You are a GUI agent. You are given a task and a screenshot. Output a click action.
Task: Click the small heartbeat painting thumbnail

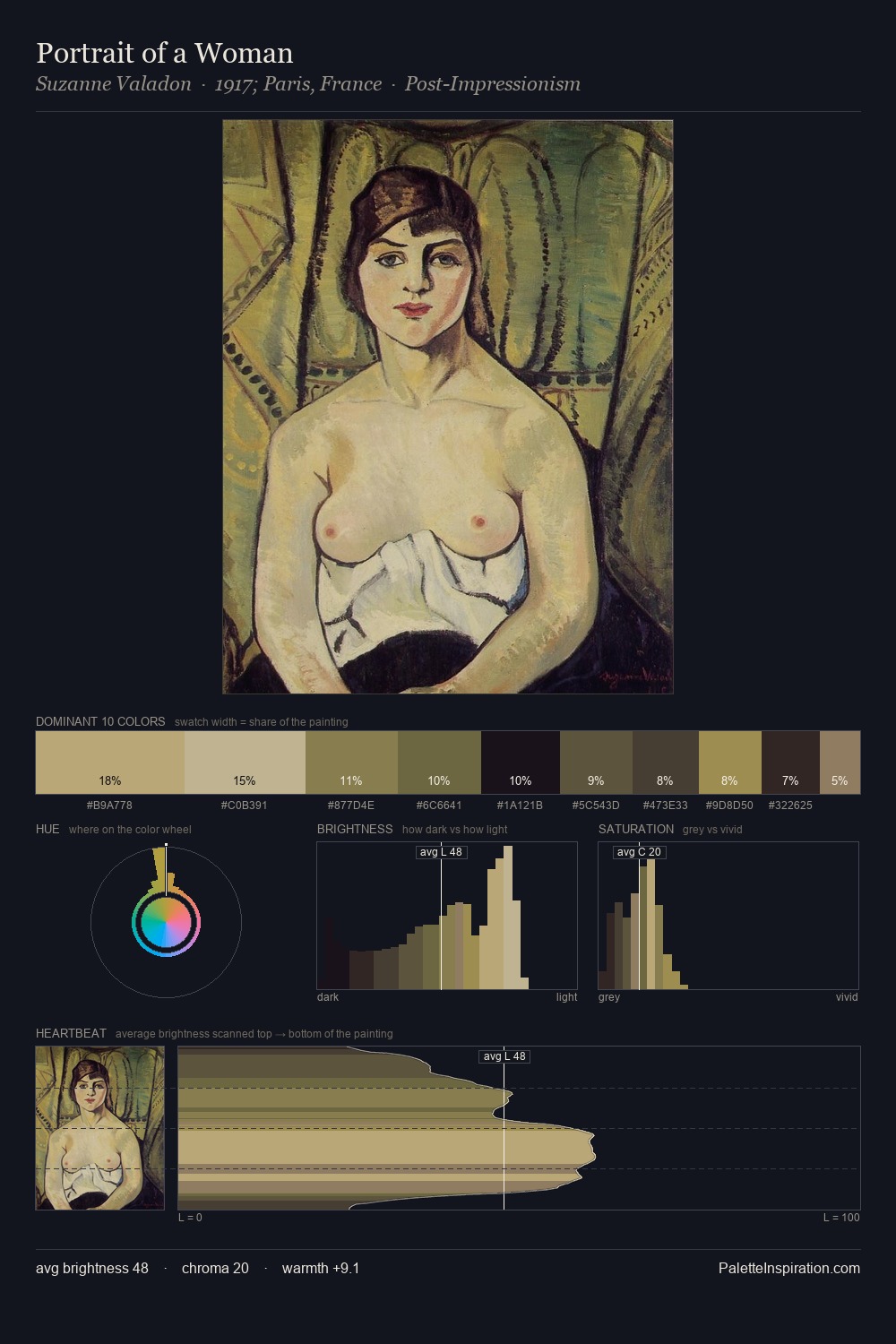pos(100,1128)
